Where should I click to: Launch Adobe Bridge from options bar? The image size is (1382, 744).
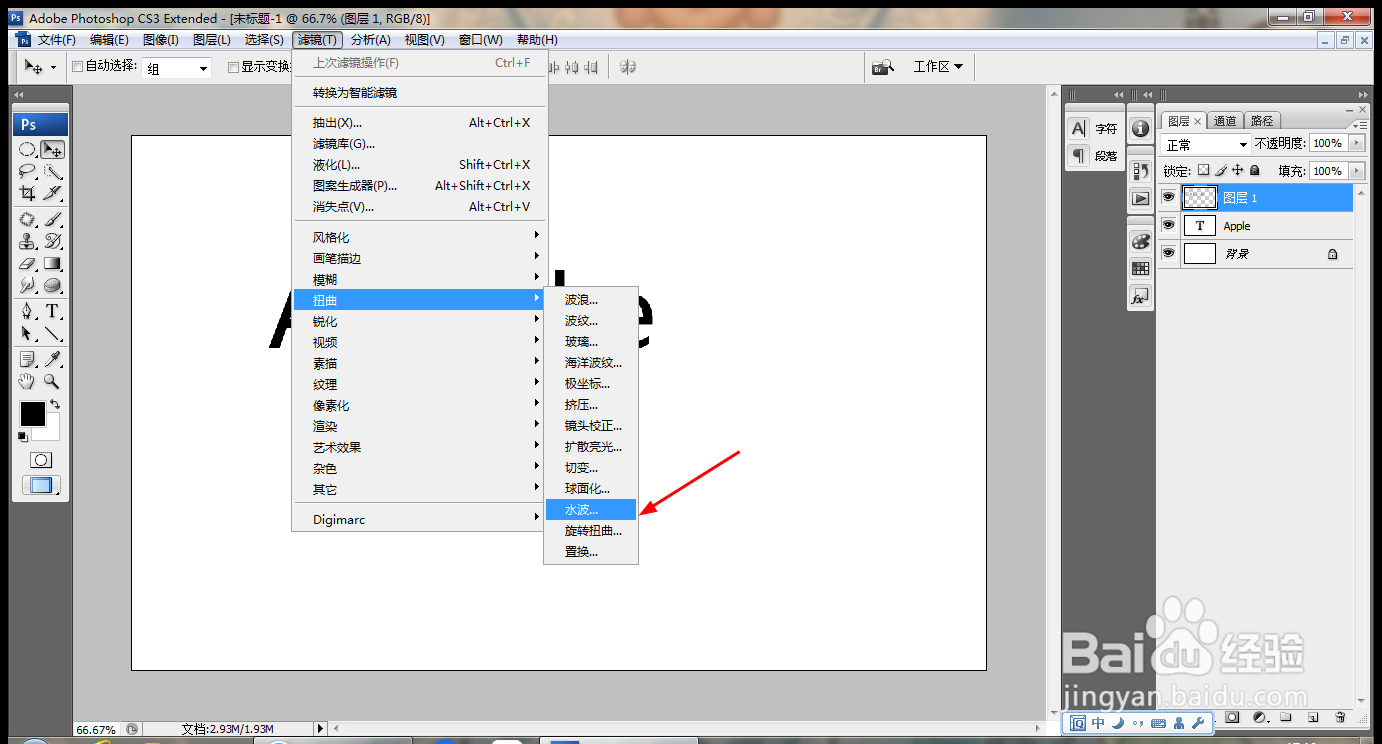pos(881,67)
